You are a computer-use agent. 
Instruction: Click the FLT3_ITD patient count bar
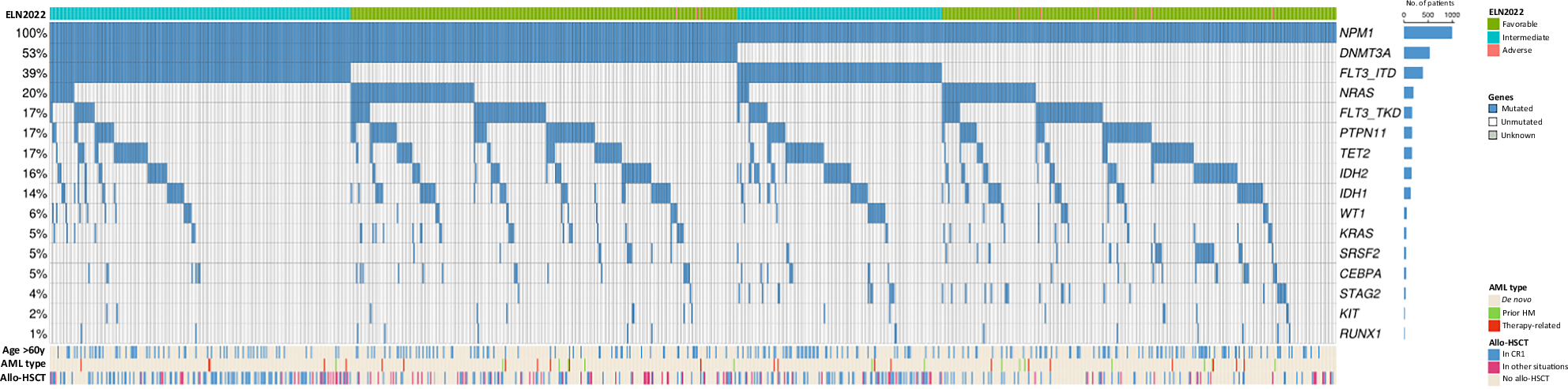(1413, 73)
